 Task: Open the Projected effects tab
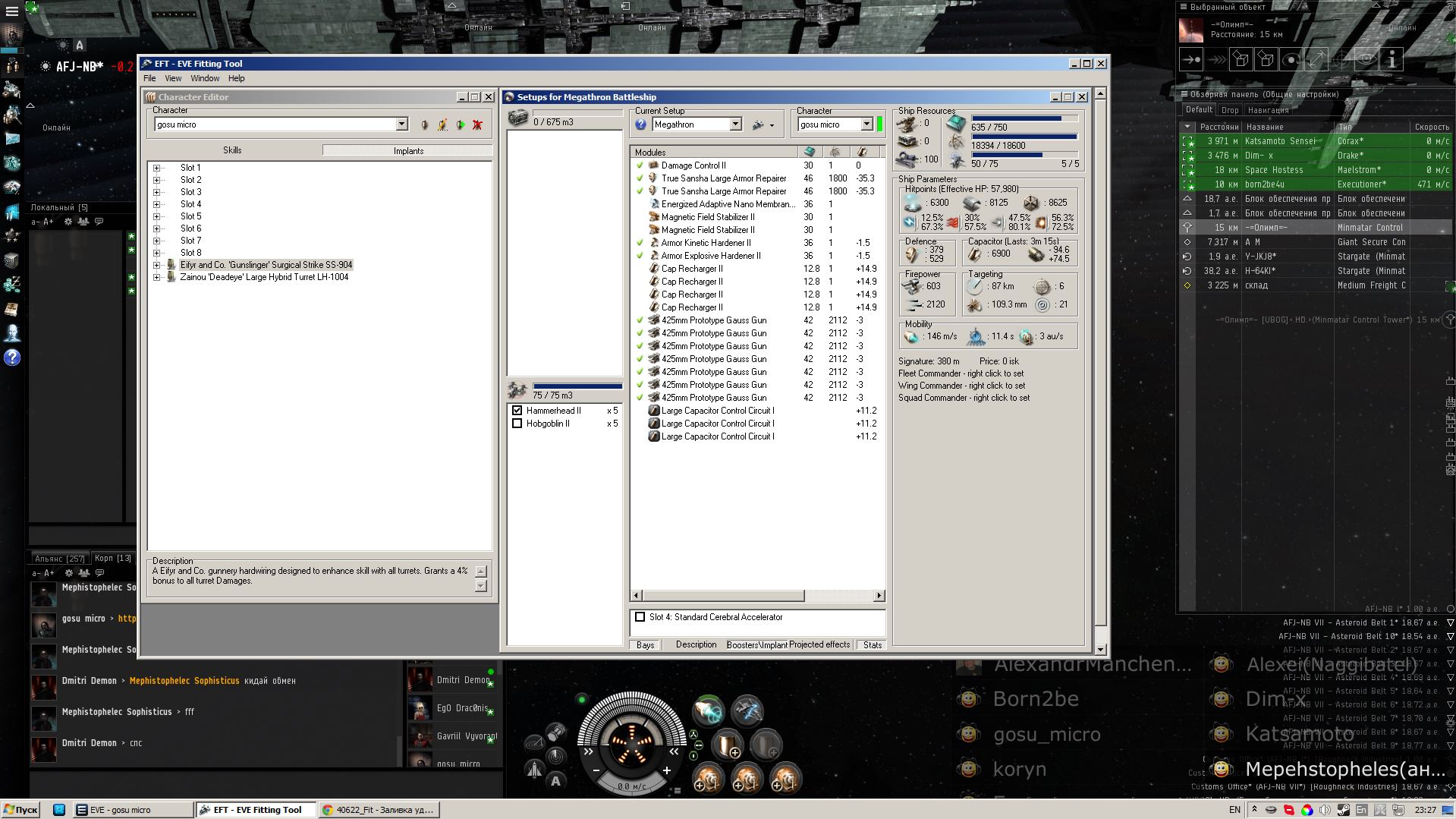pyautogui.click(x=819, y=644)
